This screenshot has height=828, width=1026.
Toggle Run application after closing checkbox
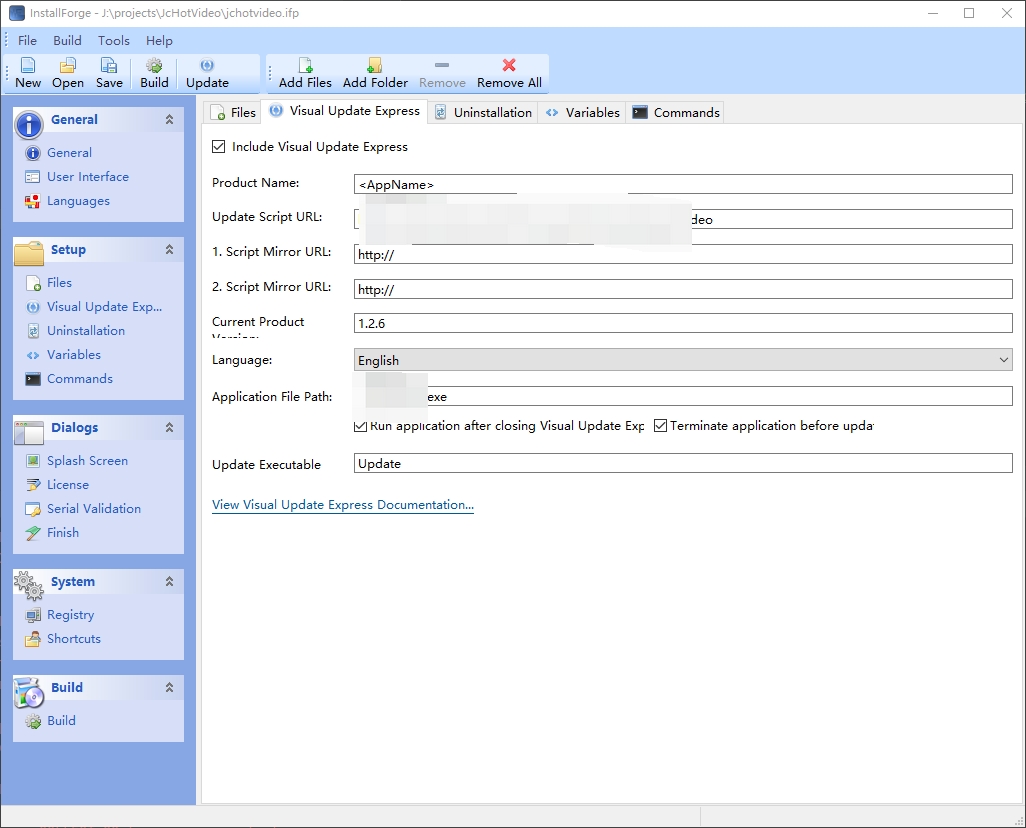pyautogui.click(x=360, y=426)
